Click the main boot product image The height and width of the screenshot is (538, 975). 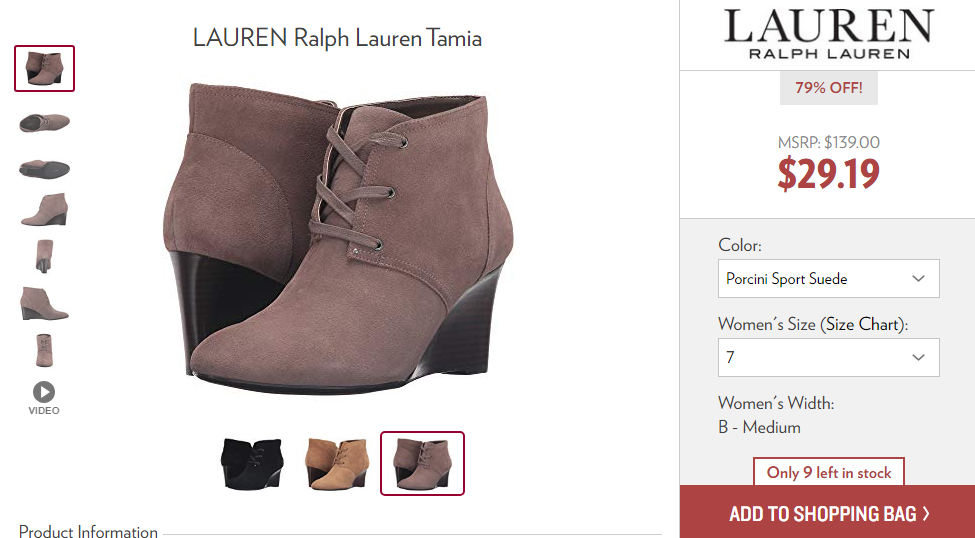338,238
